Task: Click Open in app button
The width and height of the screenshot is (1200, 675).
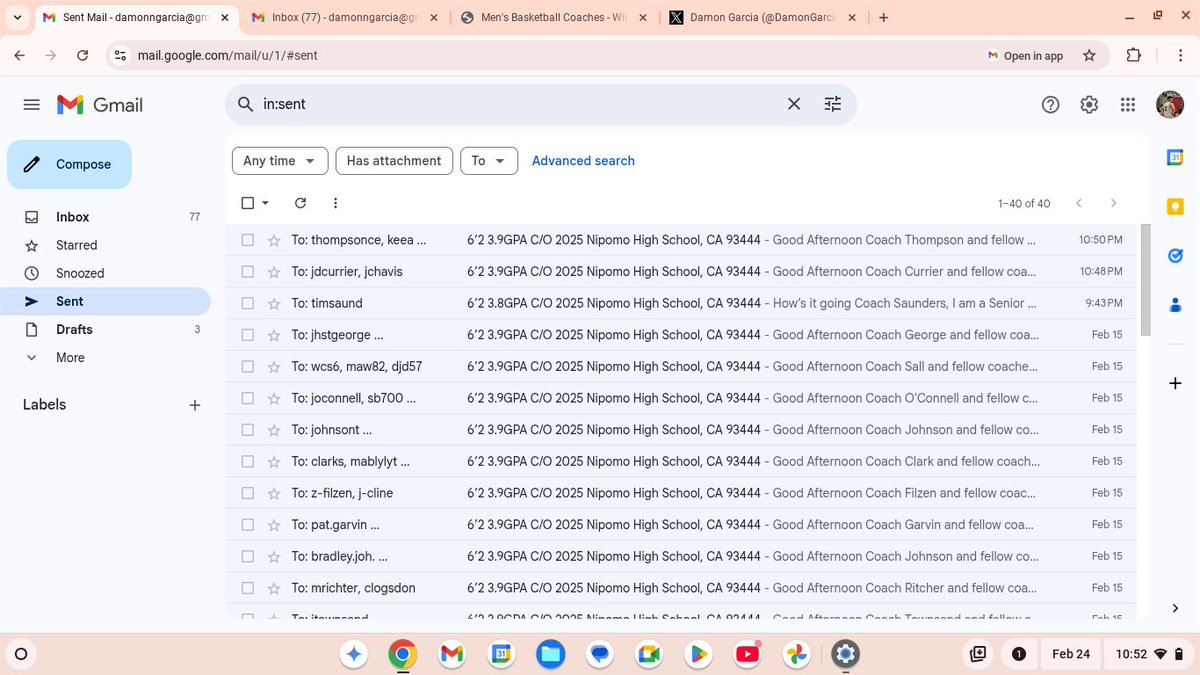Action: [1026, 56]
